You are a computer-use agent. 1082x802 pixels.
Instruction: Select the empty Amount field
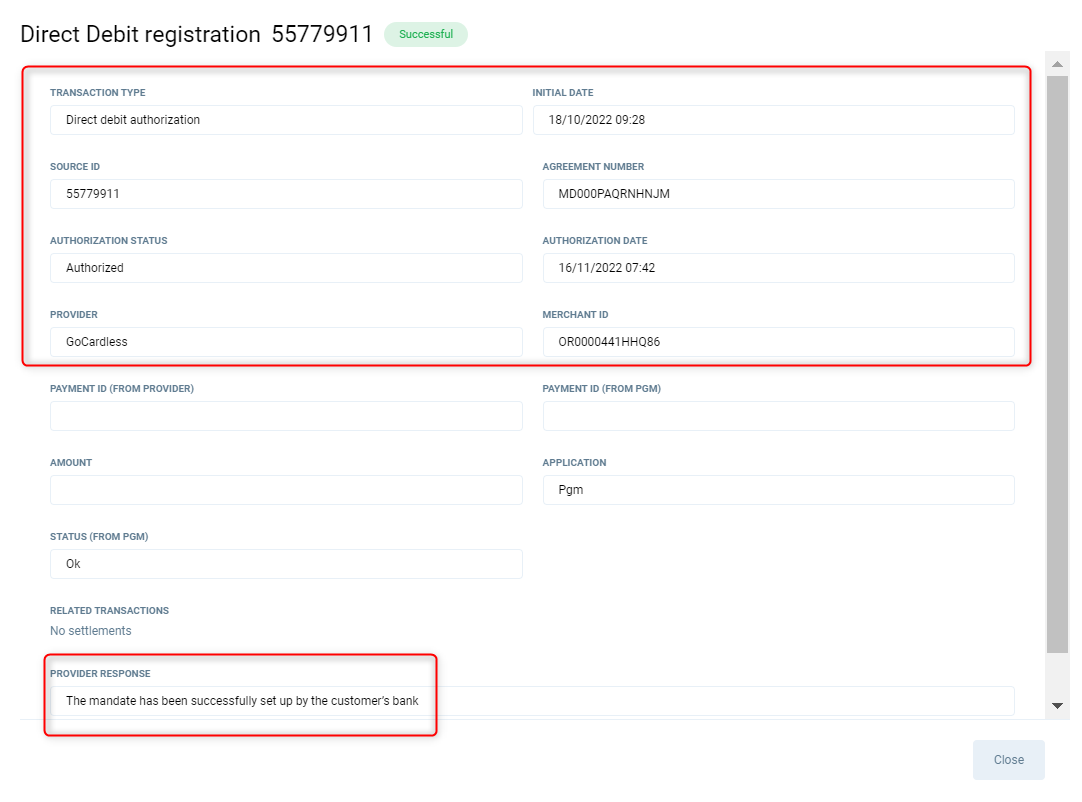coord(286,490)
